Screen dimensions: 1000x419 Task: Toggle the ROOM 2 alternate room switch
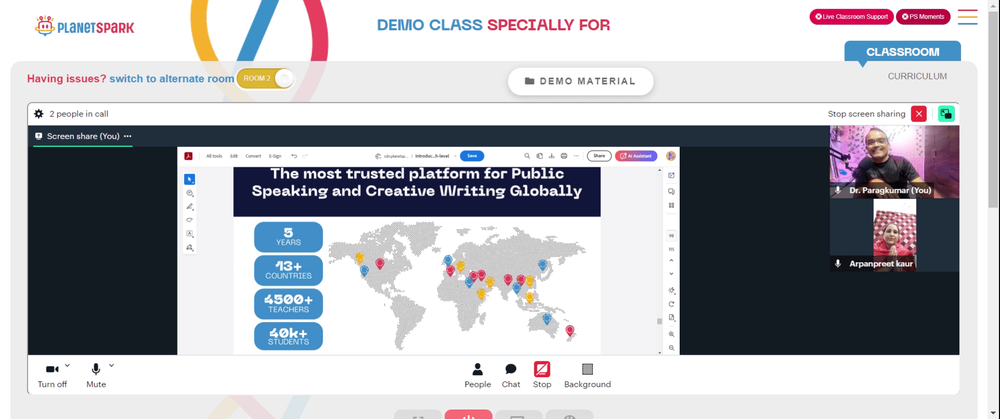coord(265,78)
